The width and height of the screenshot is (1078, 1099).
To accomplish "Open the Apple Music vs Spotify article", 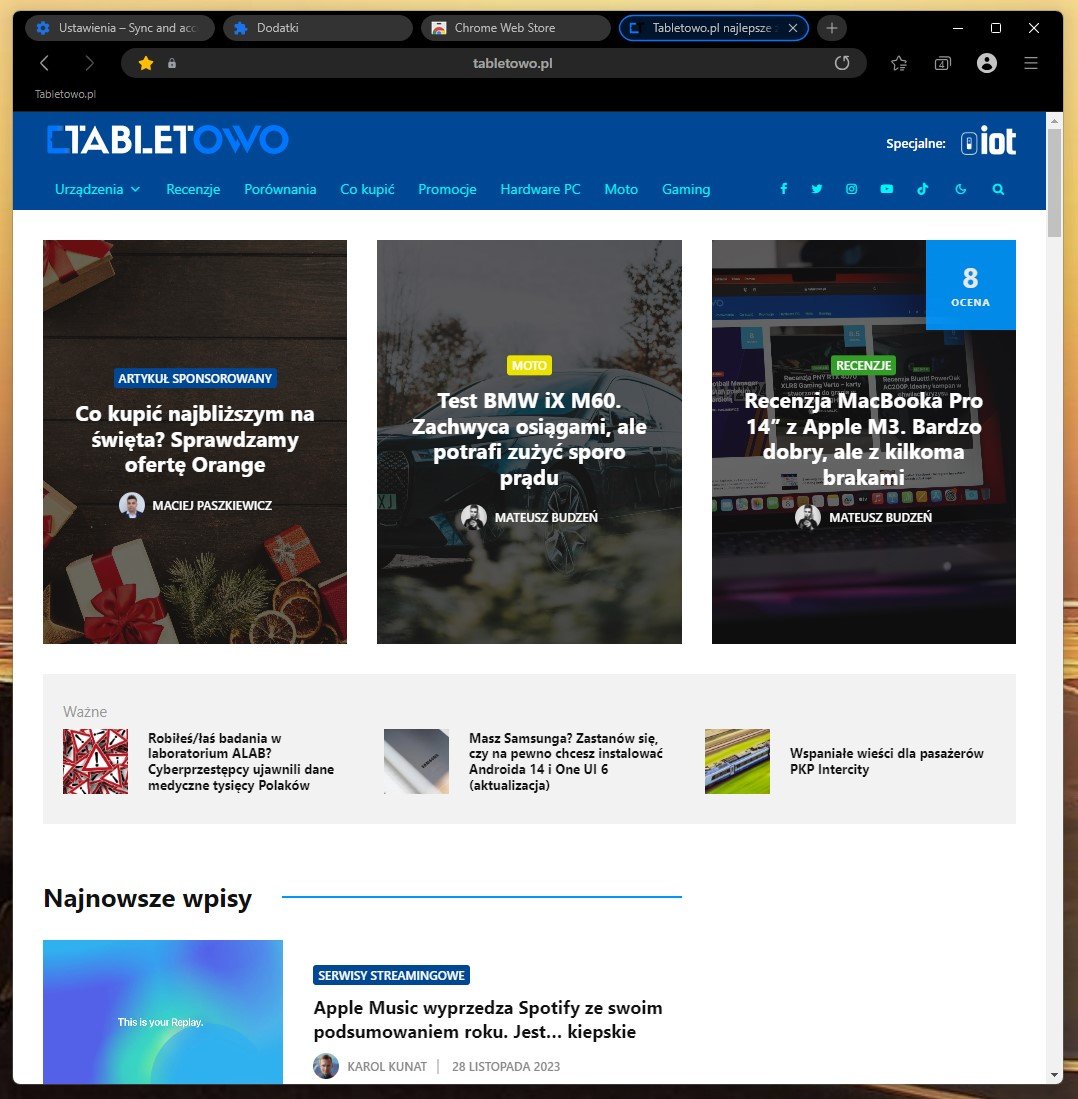I will pyautogui.click(x=488, y=1020).
